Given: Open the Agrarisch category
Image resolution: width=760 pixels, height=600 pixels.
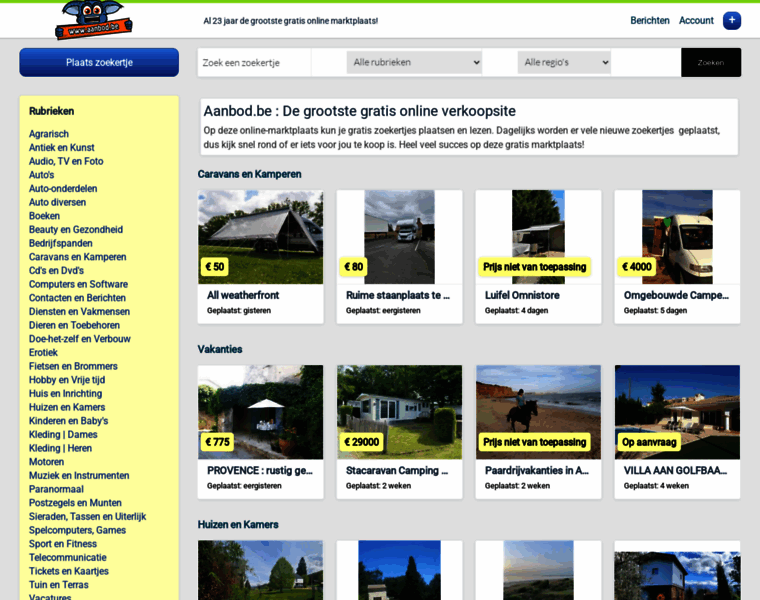Looking at the screenshot, I should (49, 134).
